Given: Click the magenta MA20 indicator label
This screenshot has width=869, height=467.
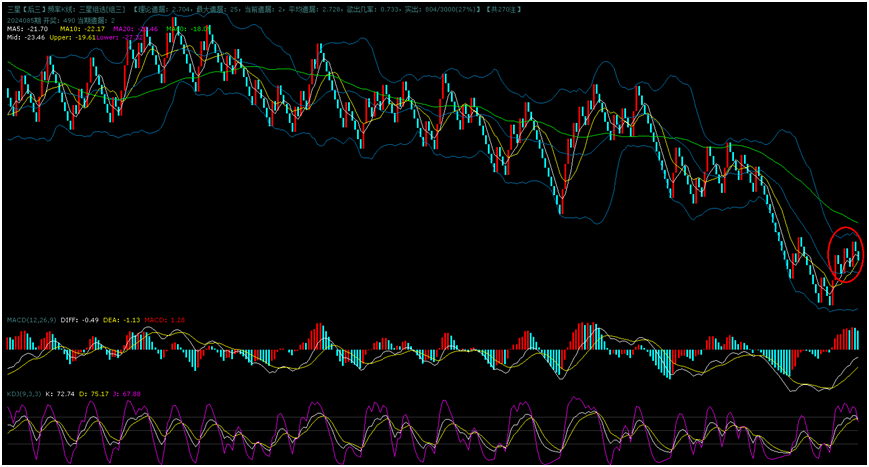Looking at the screenshot, I should (x=134, y=29).
